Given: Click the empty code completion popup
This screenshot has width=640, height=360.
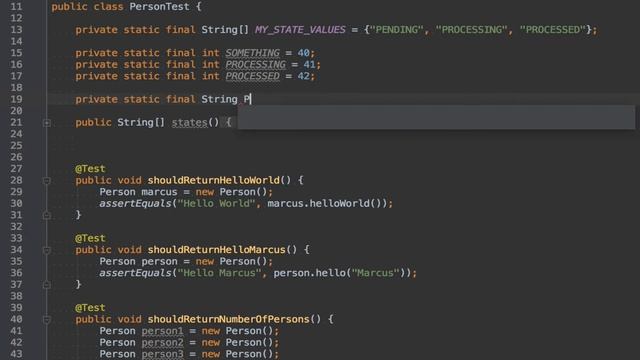Looking at the screenshot, I should tap(436, 117).
